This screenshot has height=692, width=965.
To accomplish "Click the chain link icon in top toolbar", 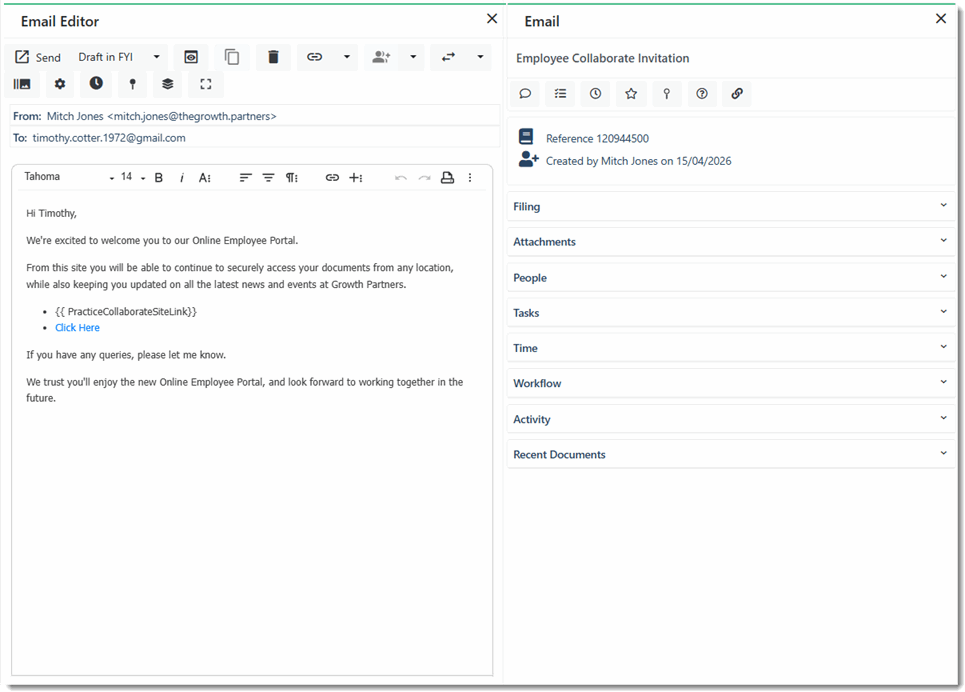I will [314, 57].
